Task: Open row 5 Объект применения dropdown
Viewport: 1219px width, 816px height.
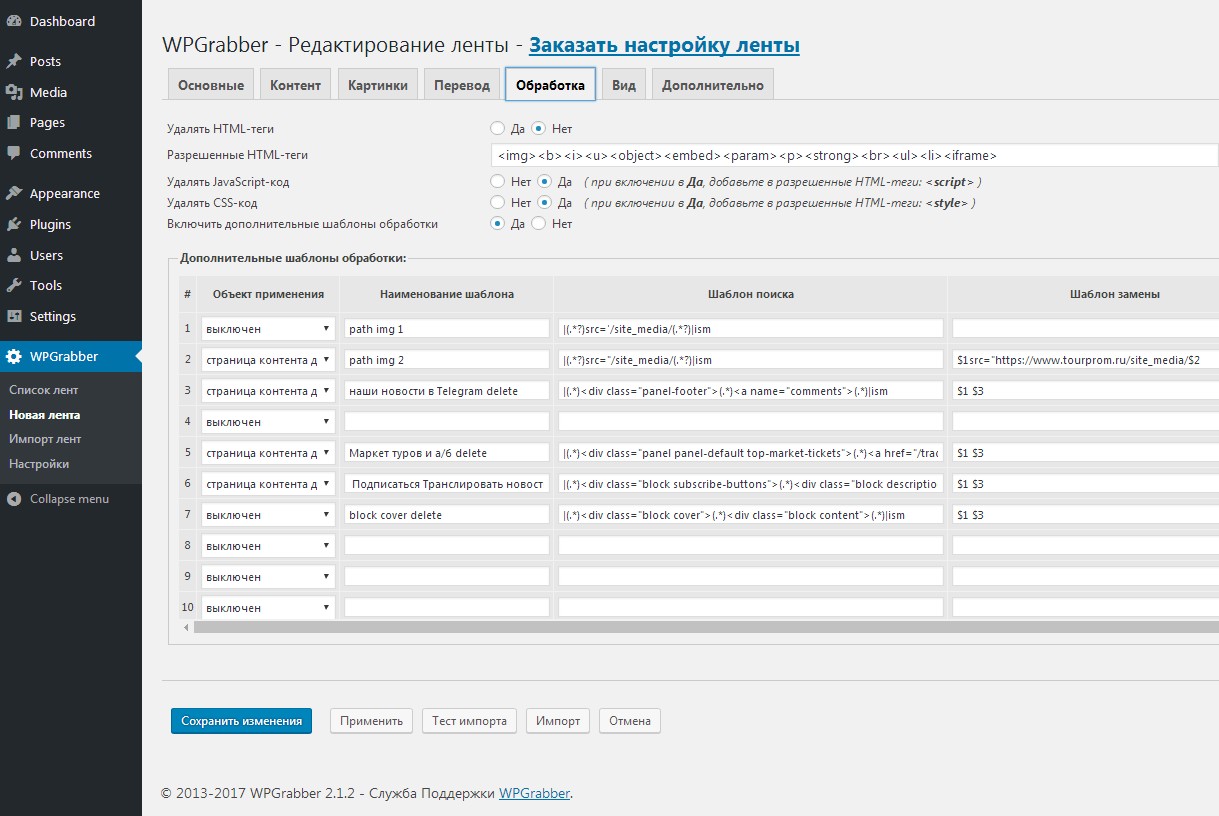Action: tap(268, 453)
